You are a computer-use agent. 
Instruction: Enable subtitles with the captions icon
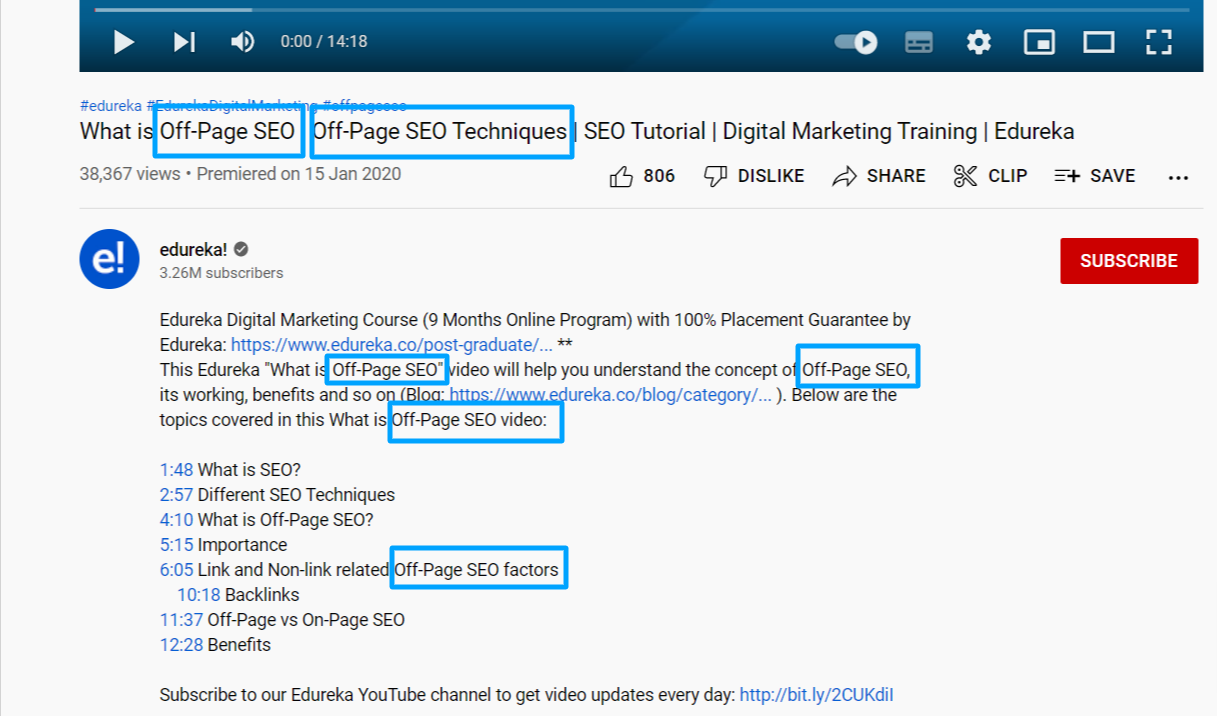coord(918,42)
